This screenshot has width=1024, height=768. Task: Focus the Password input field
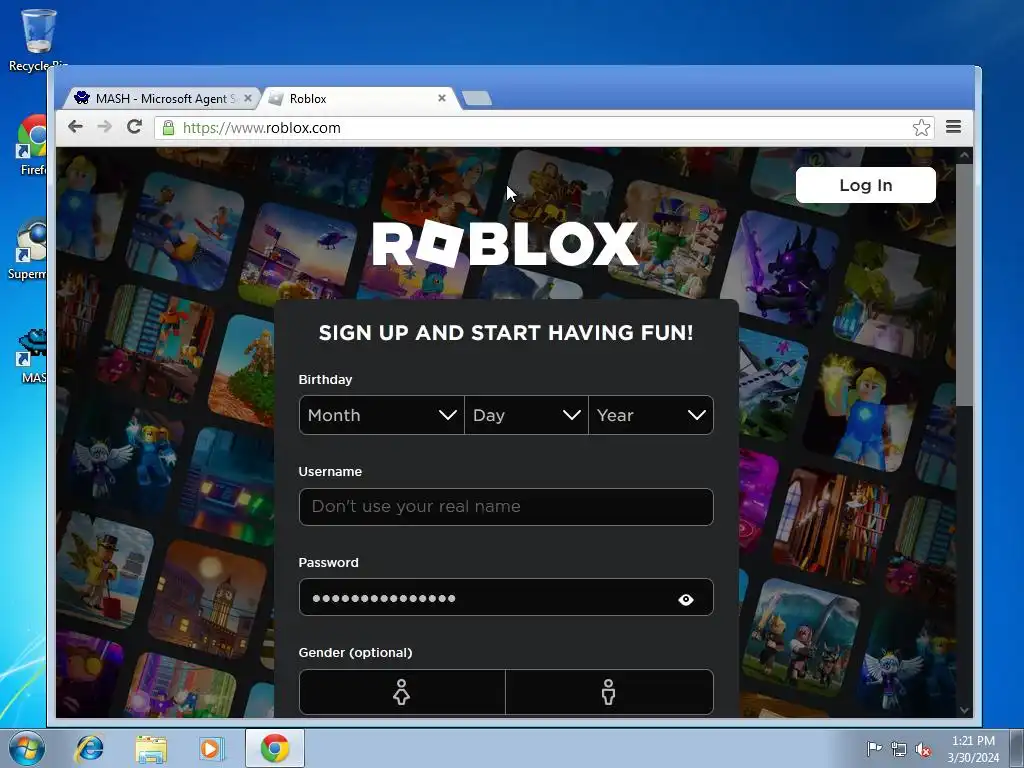506,598
